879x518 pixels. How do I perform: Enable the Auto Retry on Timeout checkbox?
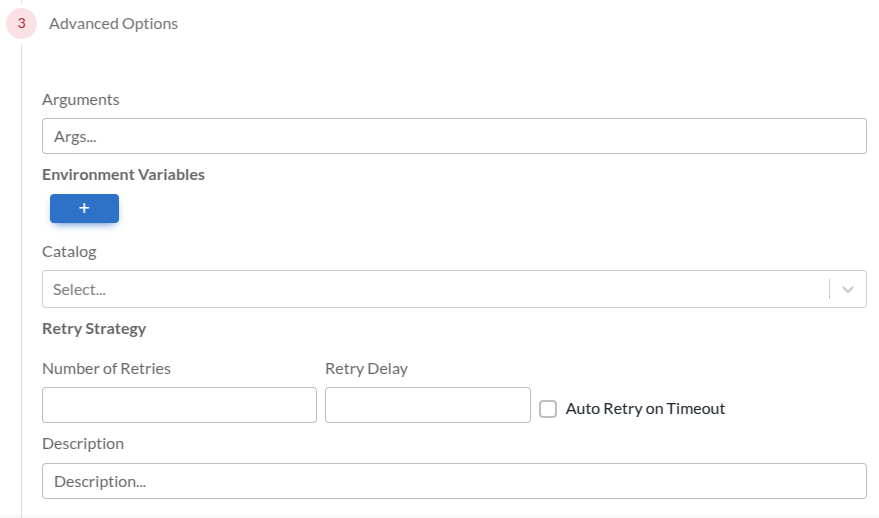[548, 408]
